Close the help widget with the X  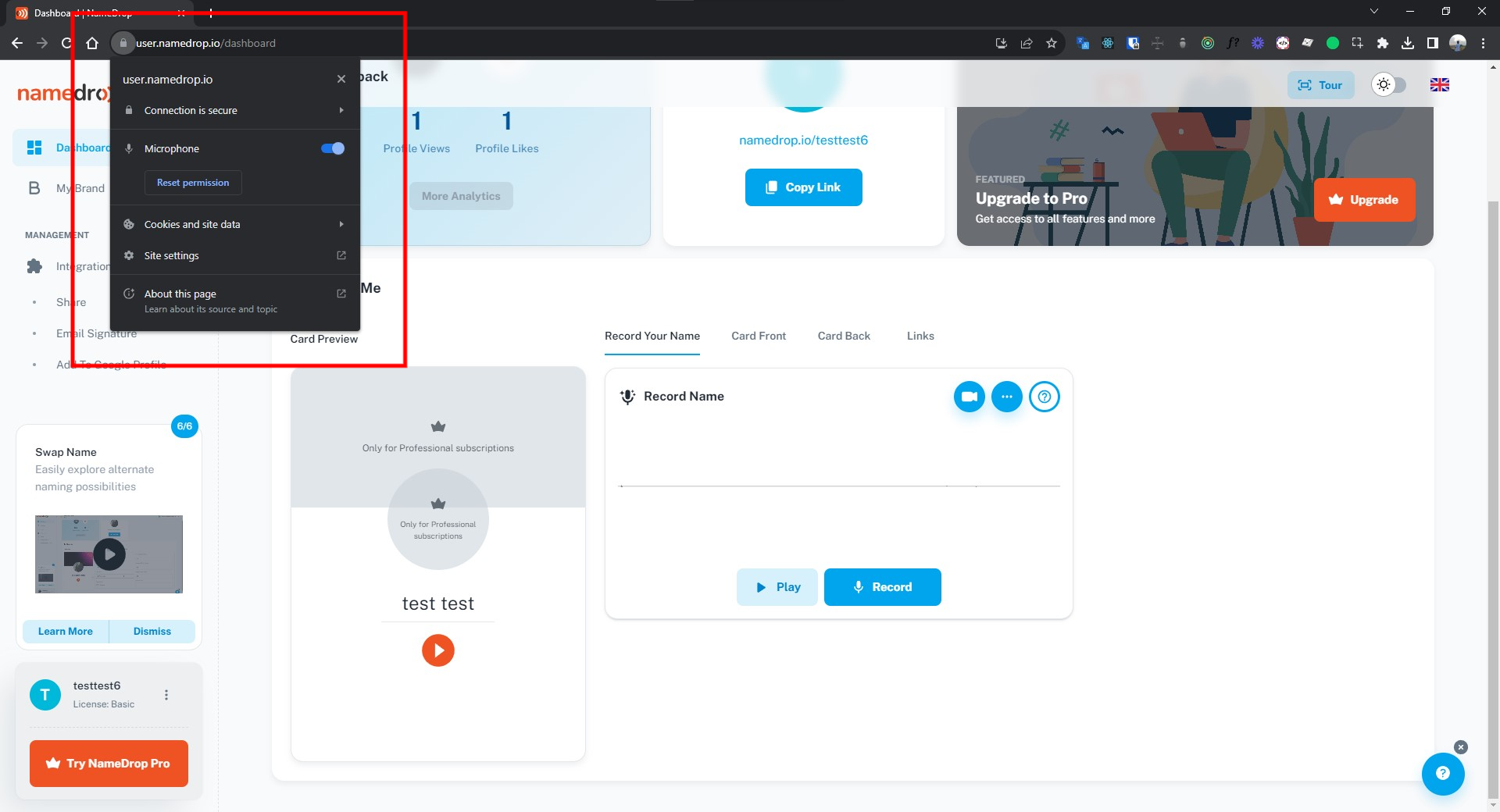[1461, 747]
